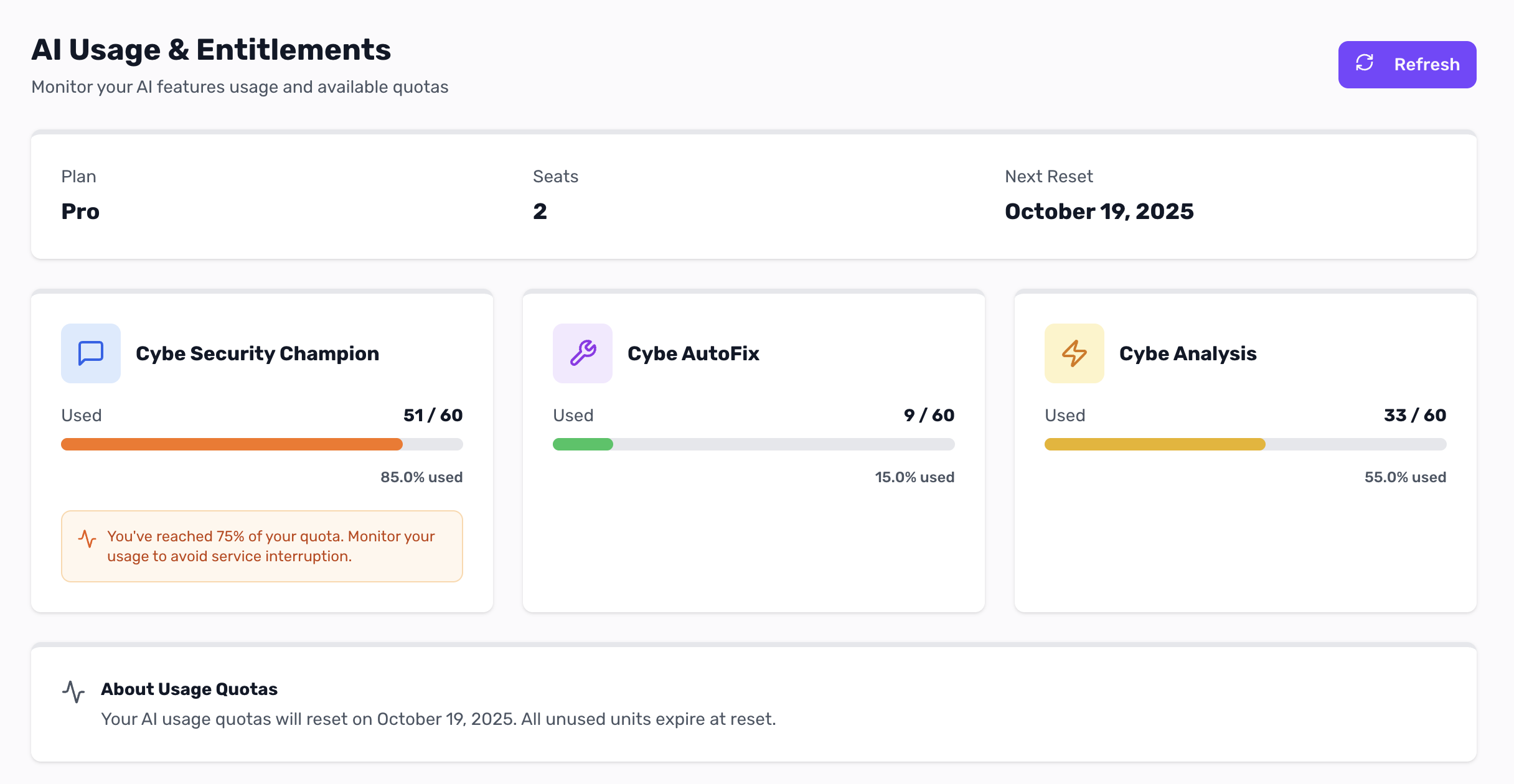Click the quota warning message banner

coord(261,546)
